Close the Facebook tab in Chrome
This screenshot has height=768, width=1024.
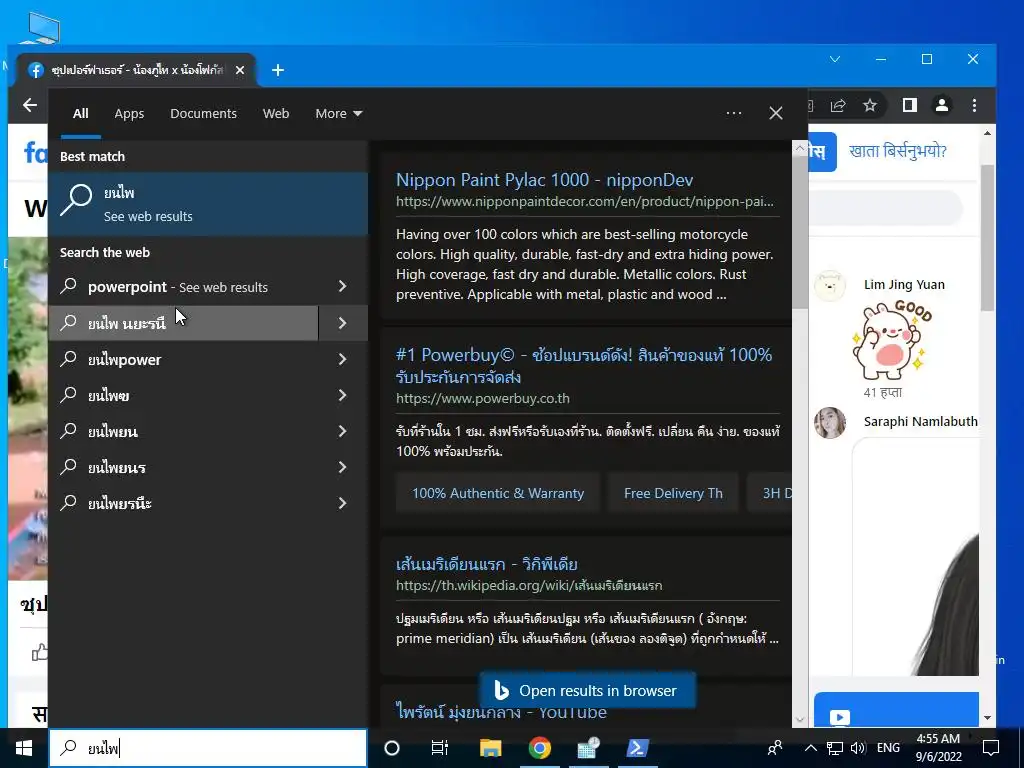click(x=240, y=70)
